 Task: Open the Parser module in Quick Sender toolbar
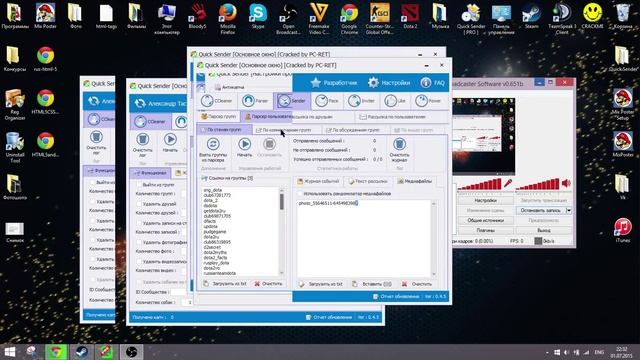(255, 101)
